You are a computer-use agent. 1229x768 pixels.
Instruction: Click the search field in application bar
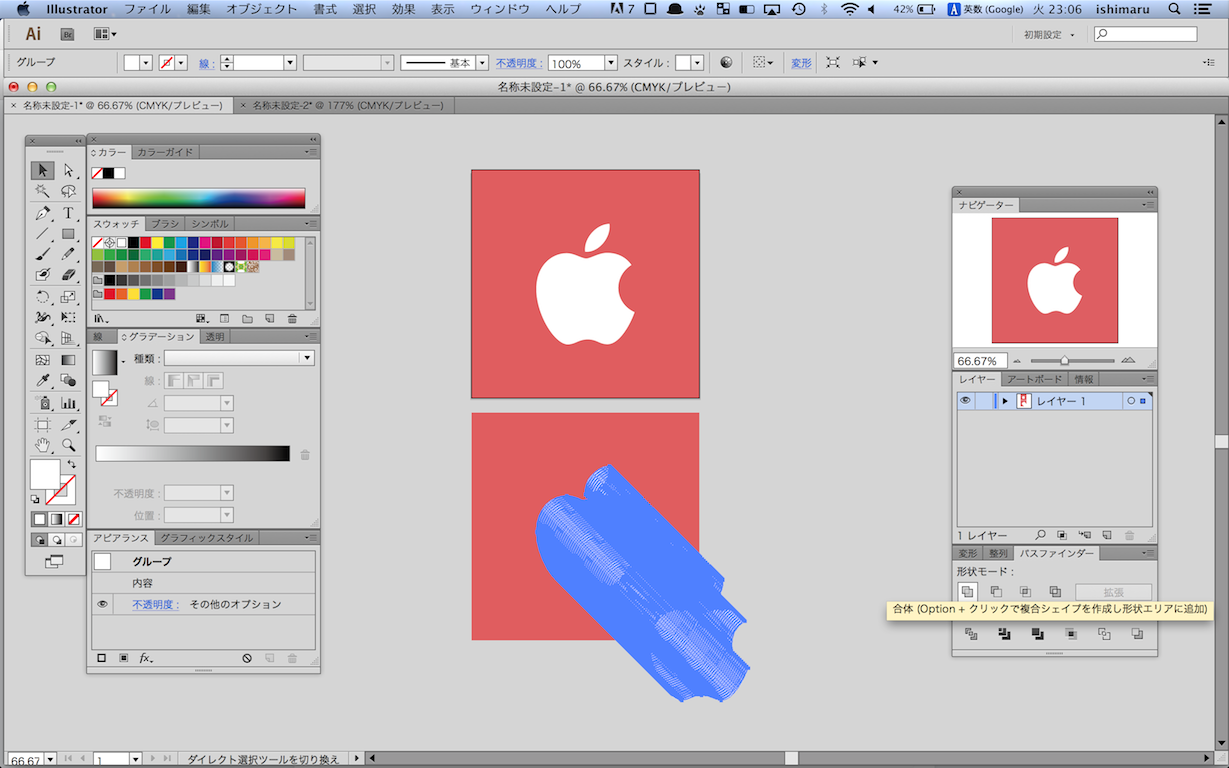click(x=1145, y=34)
